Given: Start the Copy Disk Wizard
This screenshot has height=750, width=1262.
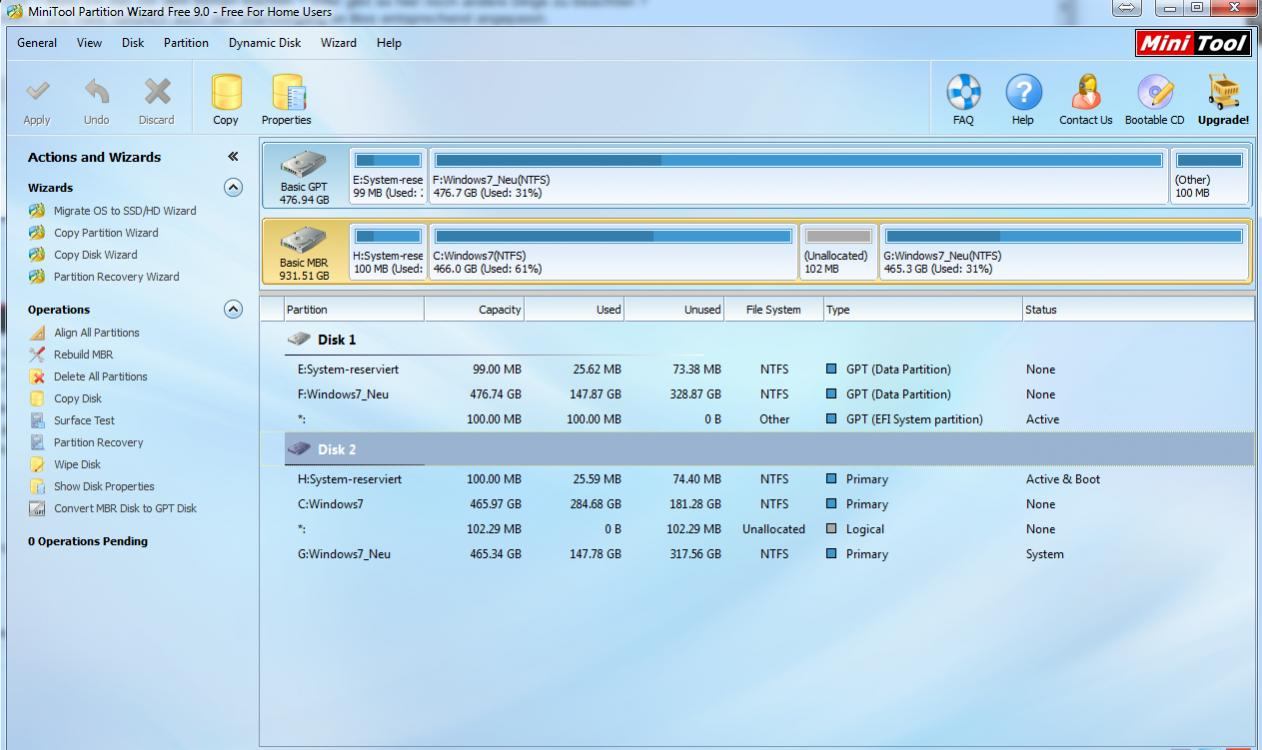Looking at the screenshot, I should [95, 255].
